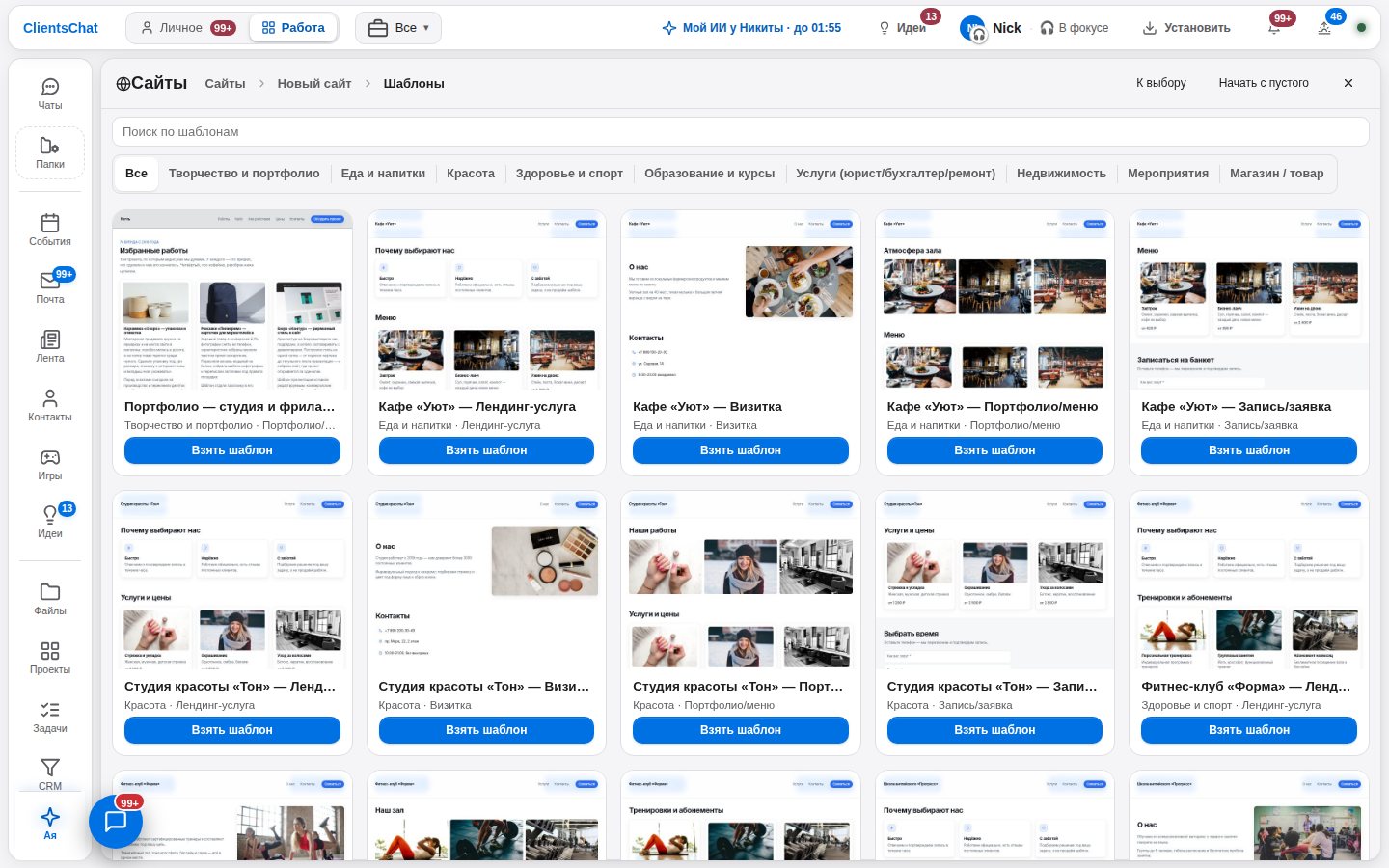
Task: Open the floating chat bubble button
Action: [116, 821]
